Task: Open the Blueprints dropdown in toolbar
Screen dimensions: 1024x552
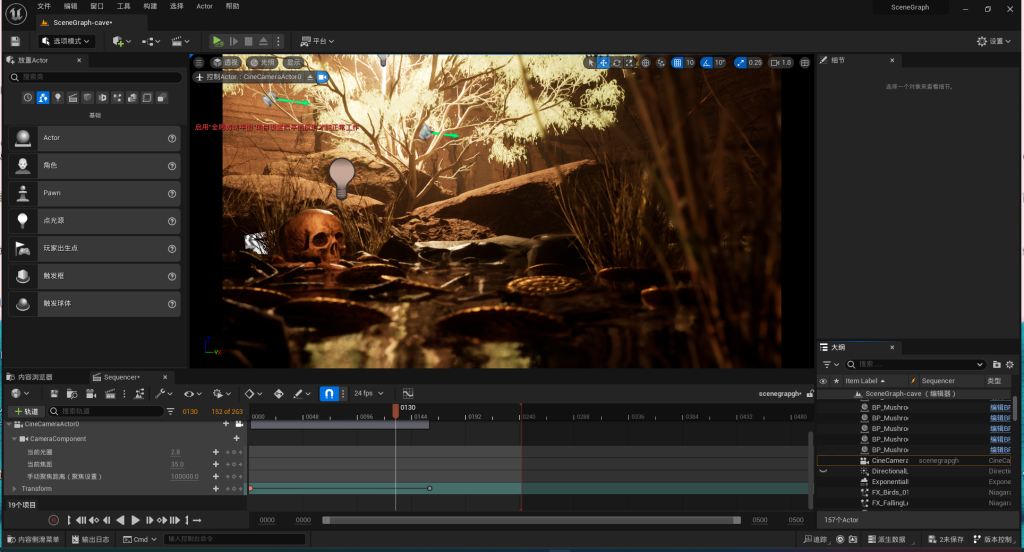Action: pos(151,41)
